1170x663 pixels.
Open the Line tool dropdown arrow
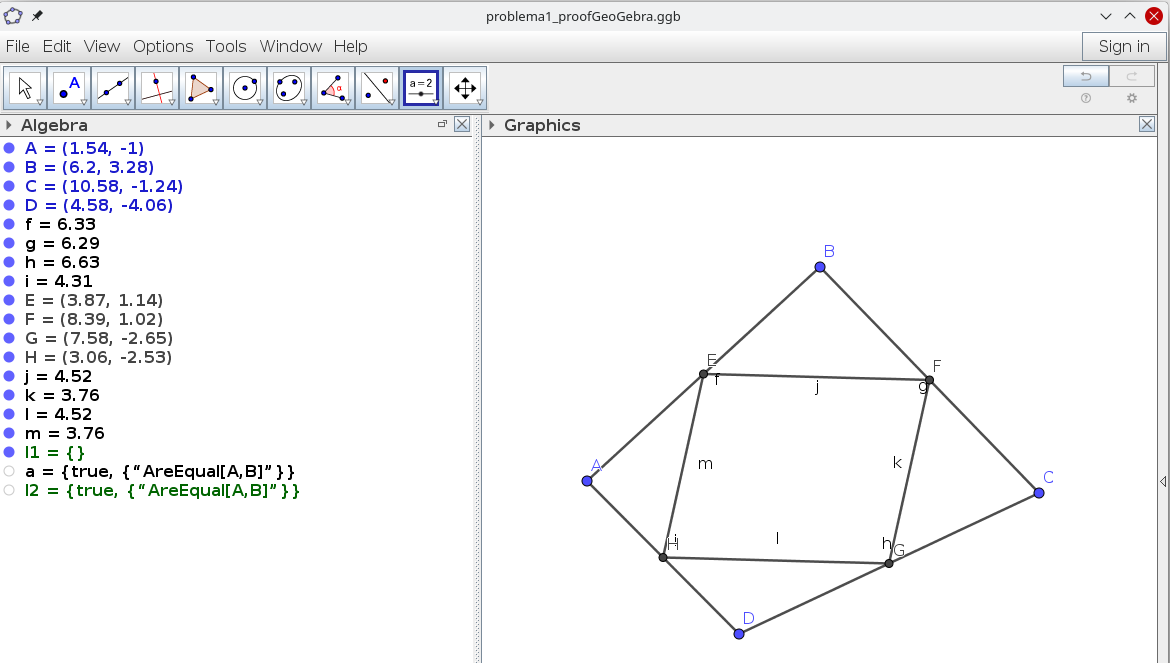pos(128,102)
